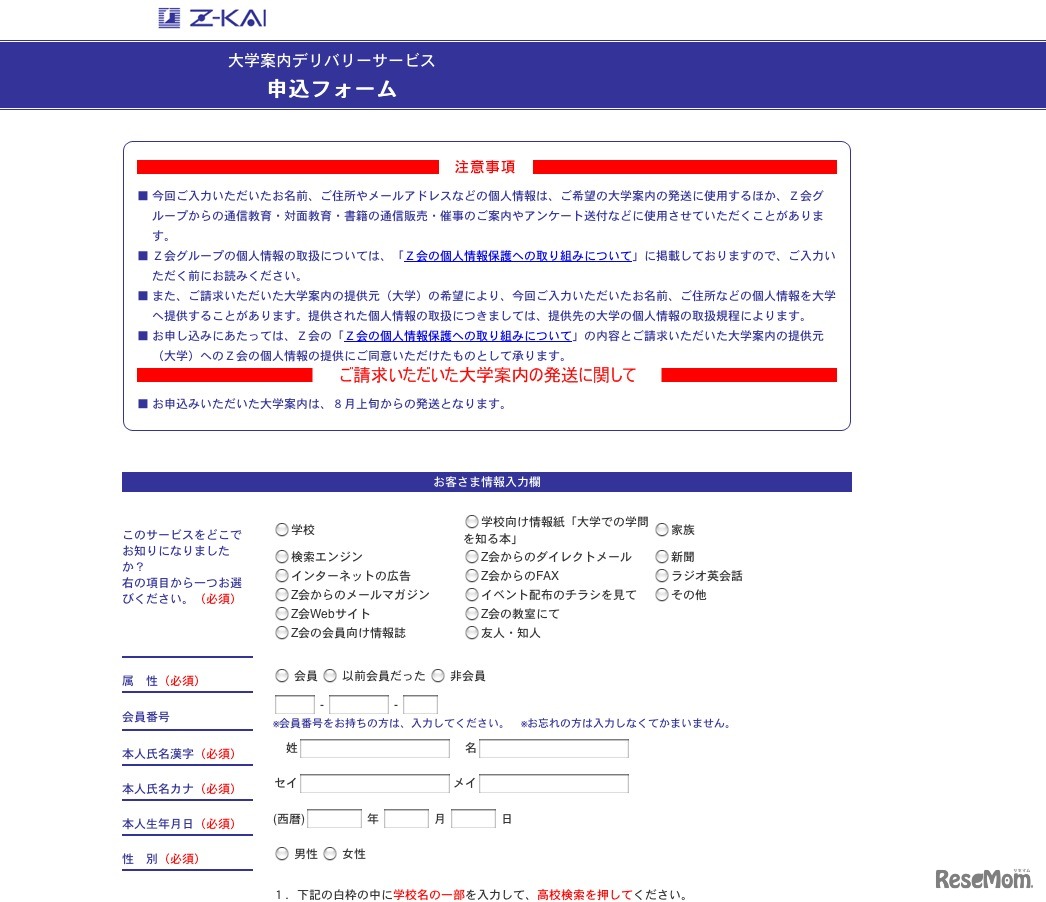
Task: Select the Z会からのFAX option
Action: pyautogui.click(x=472, y=576)
